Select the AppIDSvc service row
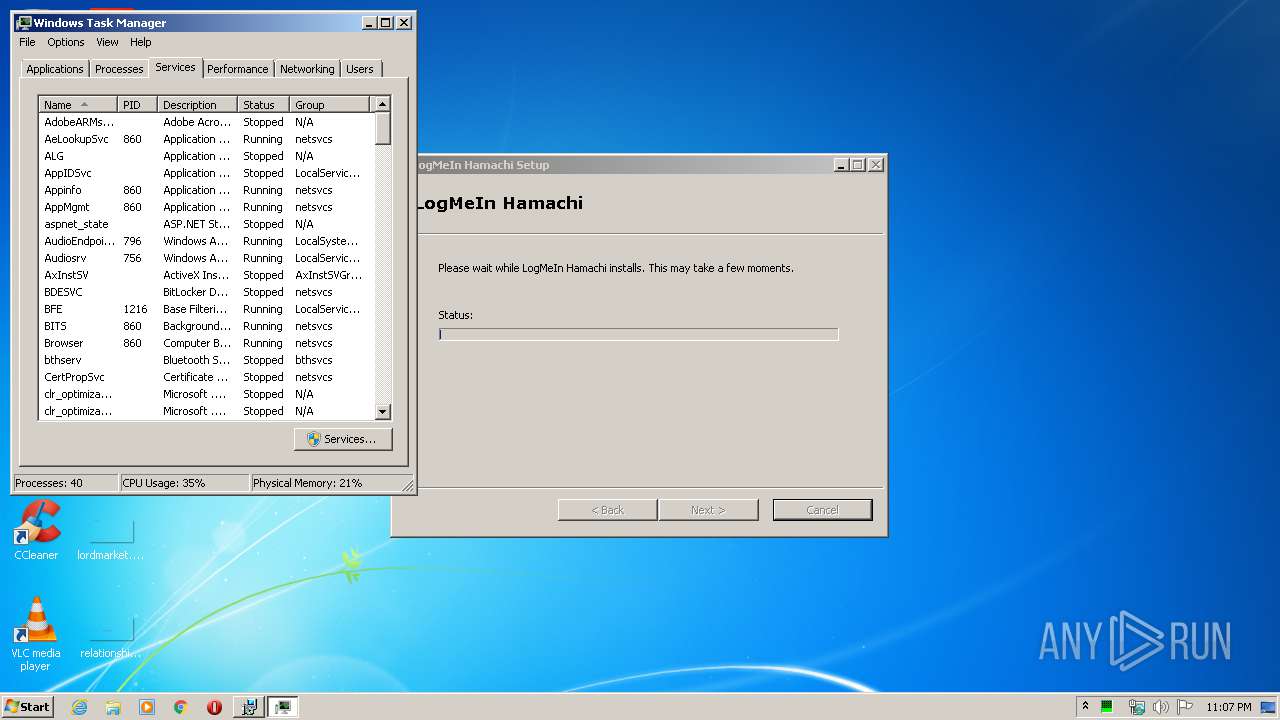The image size is (1280, 720). [206, 173]
